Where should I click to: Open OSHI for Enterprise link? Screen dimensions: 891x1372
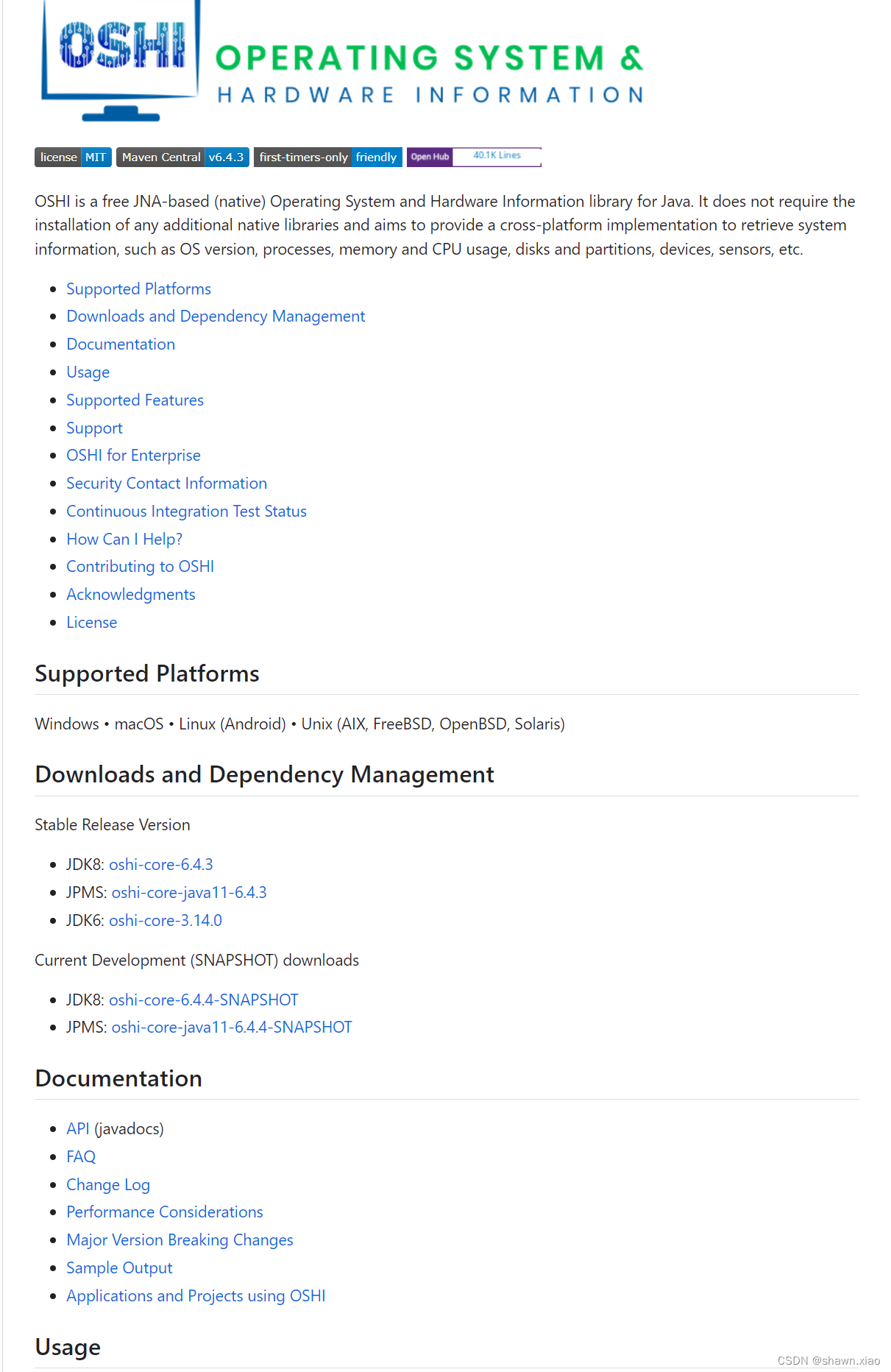(133, 456)
